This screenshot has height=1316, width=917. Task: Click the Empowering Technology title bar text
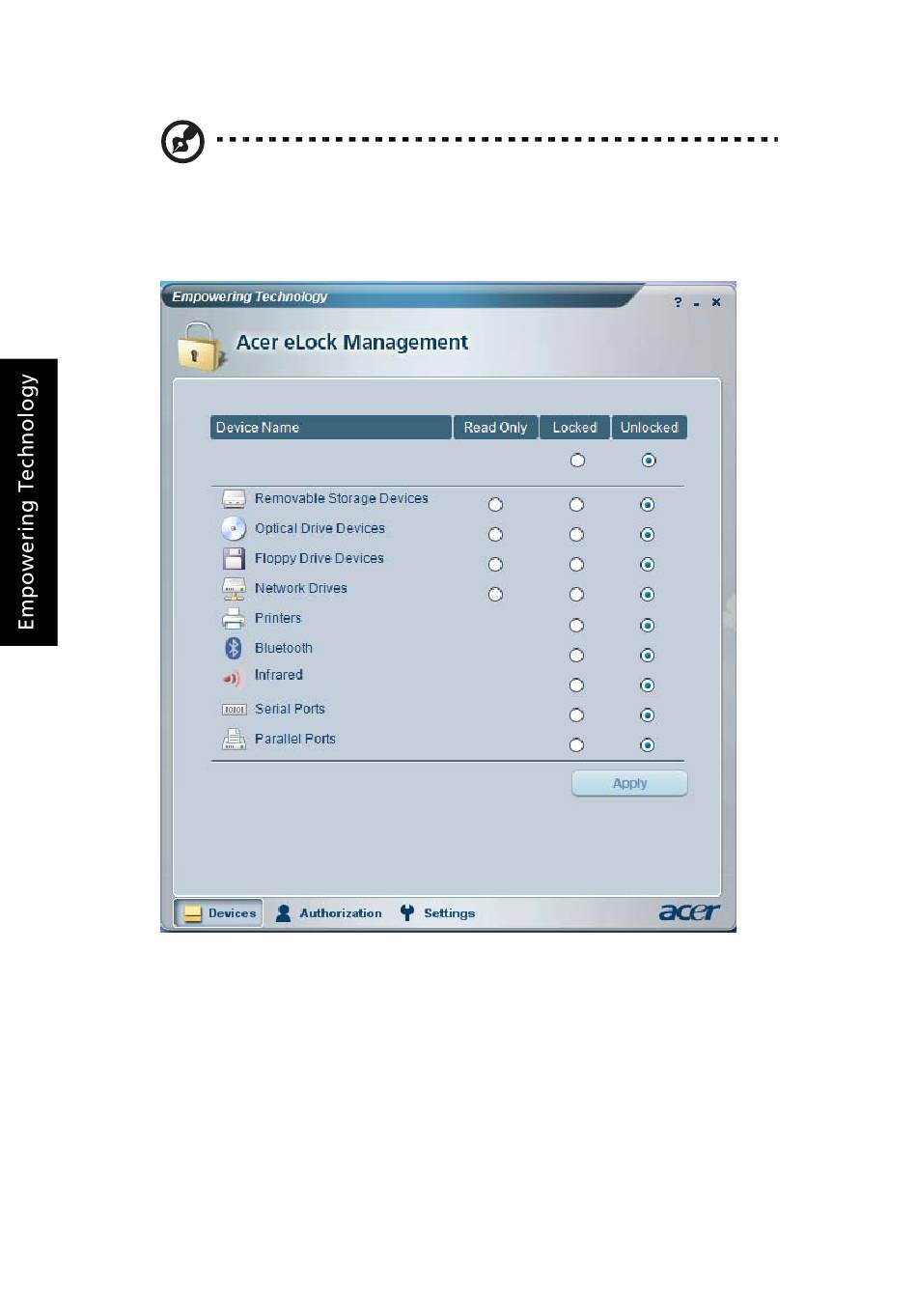[250, 297]
